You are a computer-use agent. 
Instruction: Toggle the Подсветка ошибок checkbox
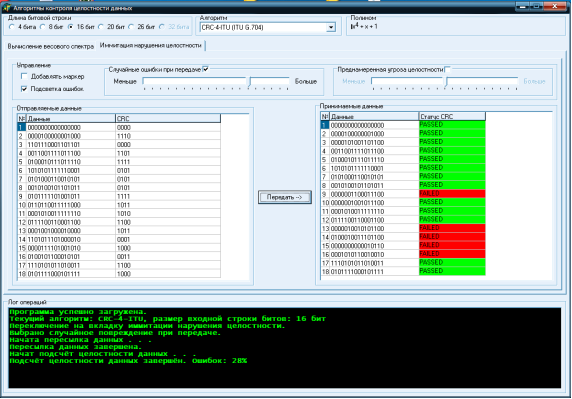[24, 89]
